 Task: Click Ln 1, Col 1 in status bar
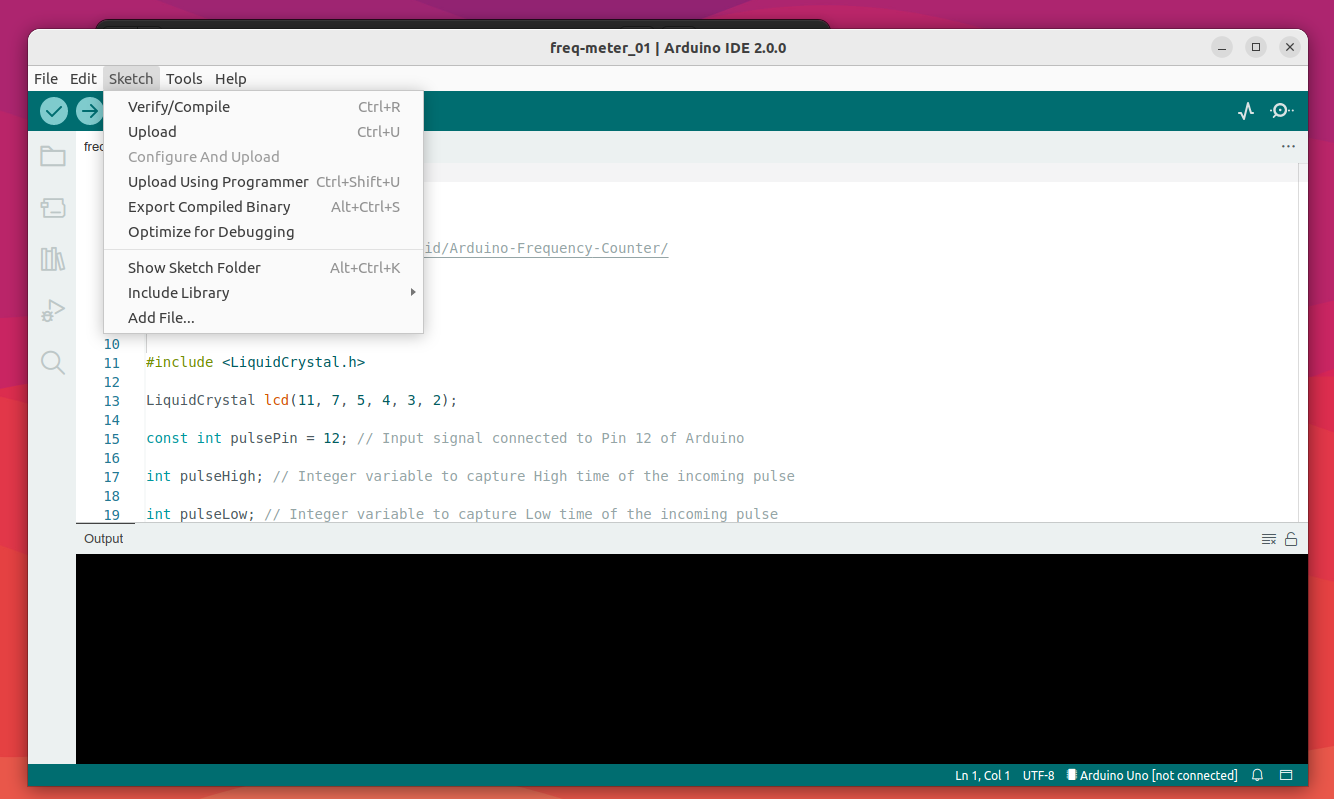(982, 775)
